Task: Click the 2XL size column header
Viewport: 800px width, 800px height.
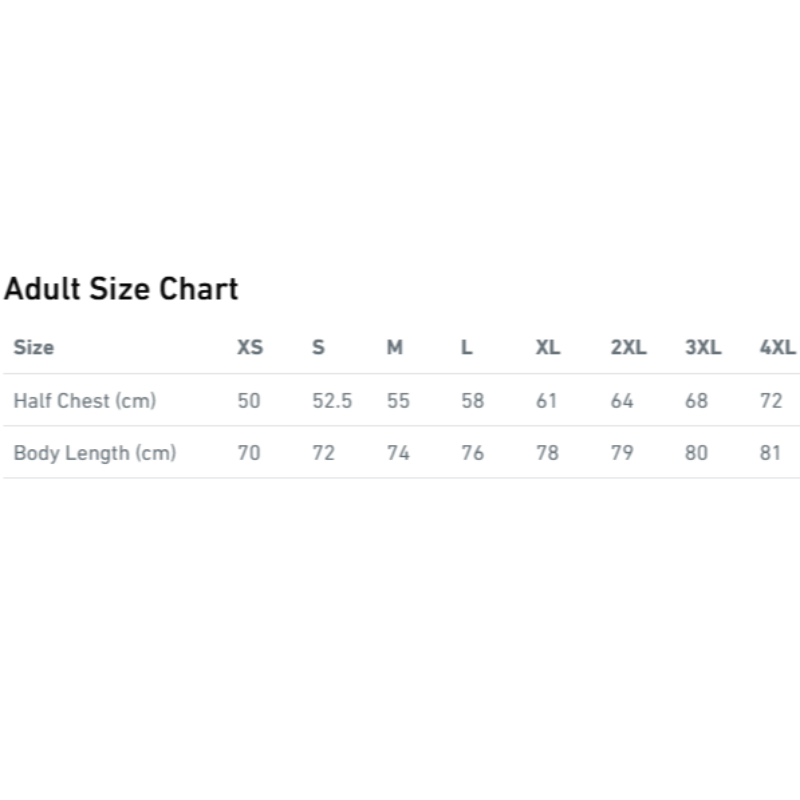Action: 629,348
